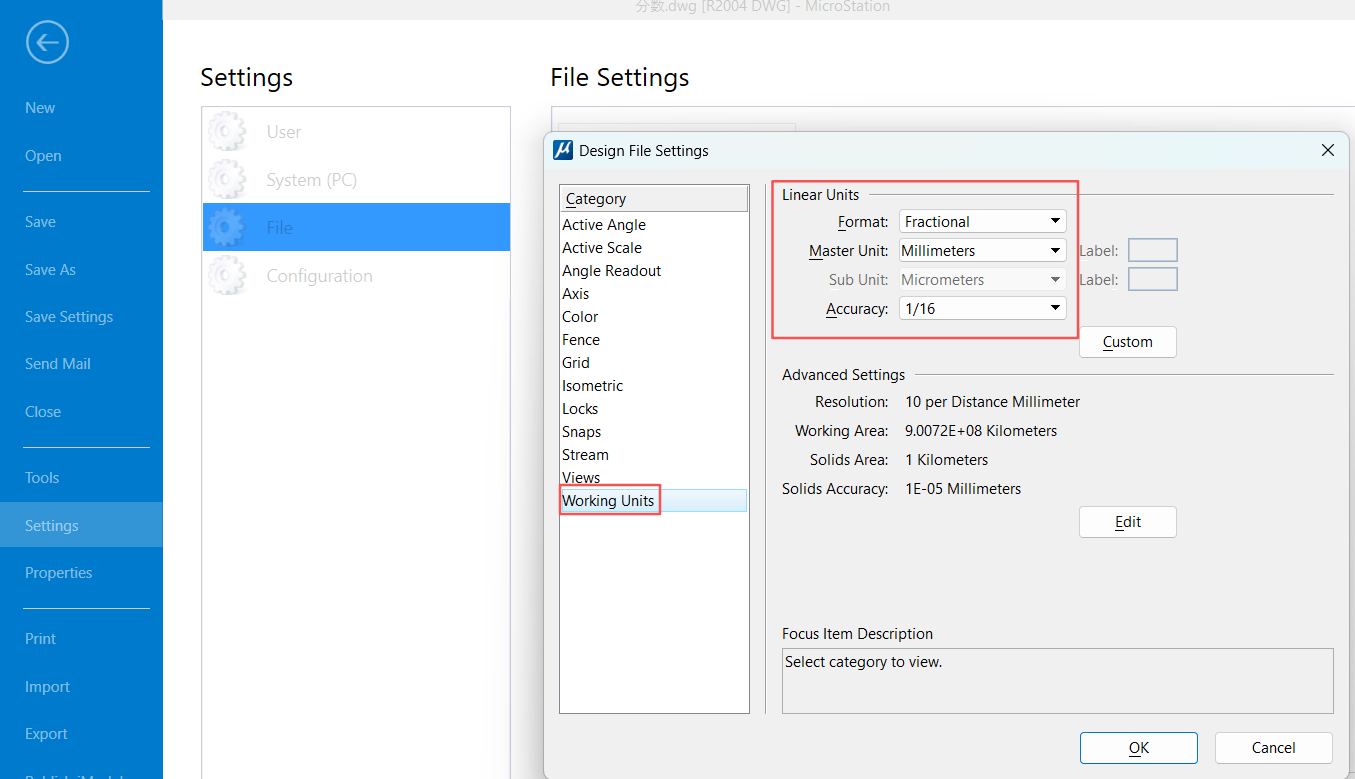This screenshot has height=779, width=1355.
Task: Select Working Units category
Action: point(608,501)
